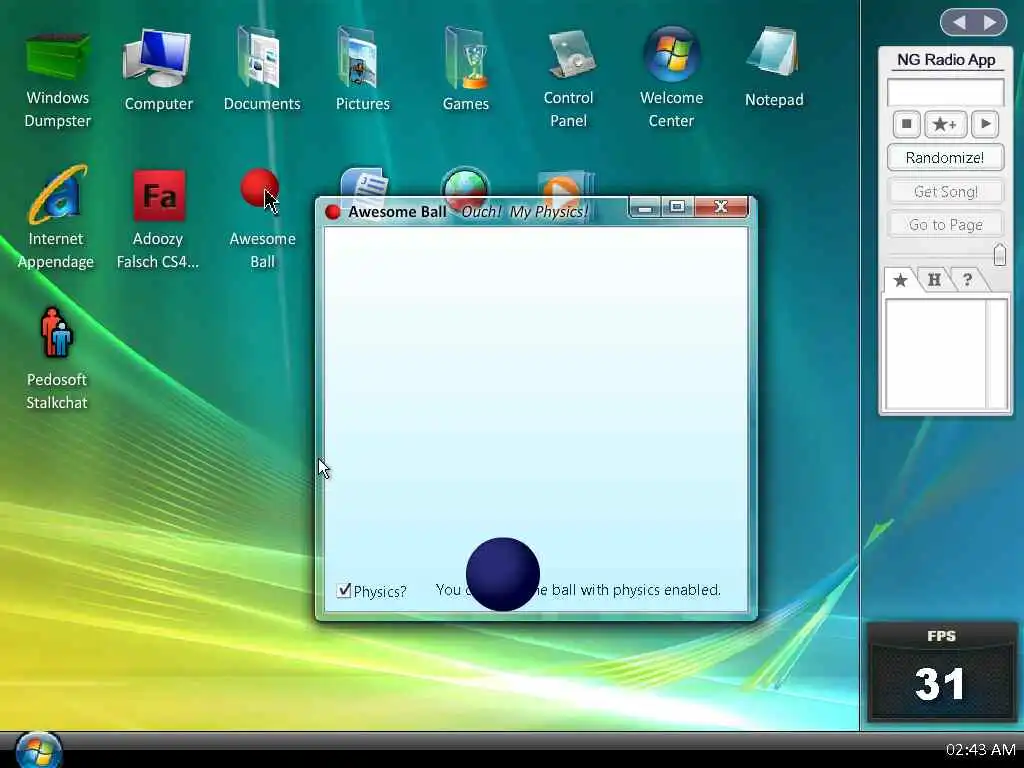Click the Go to Page button
Image resolution: width=1024 pixels, height=768 pixels.
click(945, 225)
